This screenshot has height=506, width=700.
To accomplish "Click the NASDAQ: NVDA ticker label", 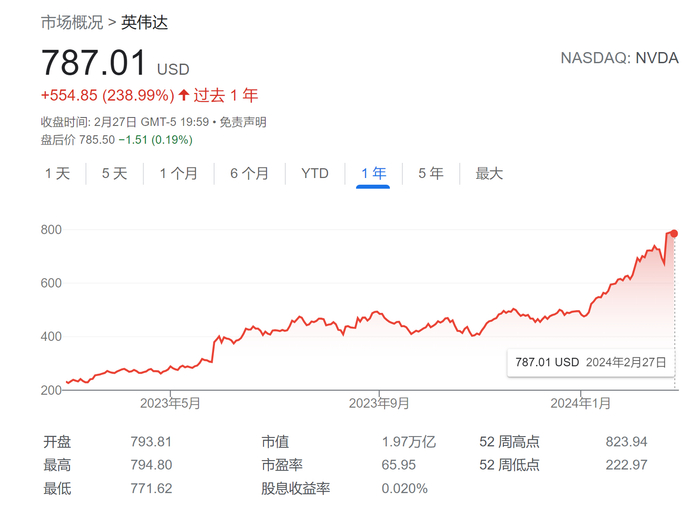I will (x=620, y=58).
